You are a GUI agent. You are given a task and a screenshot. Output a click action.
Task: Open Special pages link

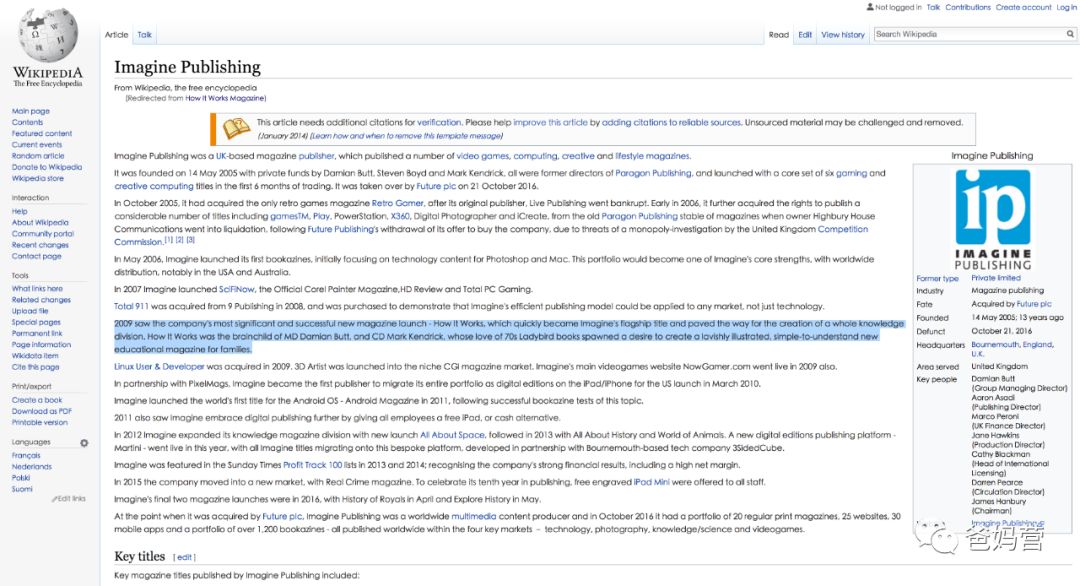pyautogui.click(x=36, y=322)
